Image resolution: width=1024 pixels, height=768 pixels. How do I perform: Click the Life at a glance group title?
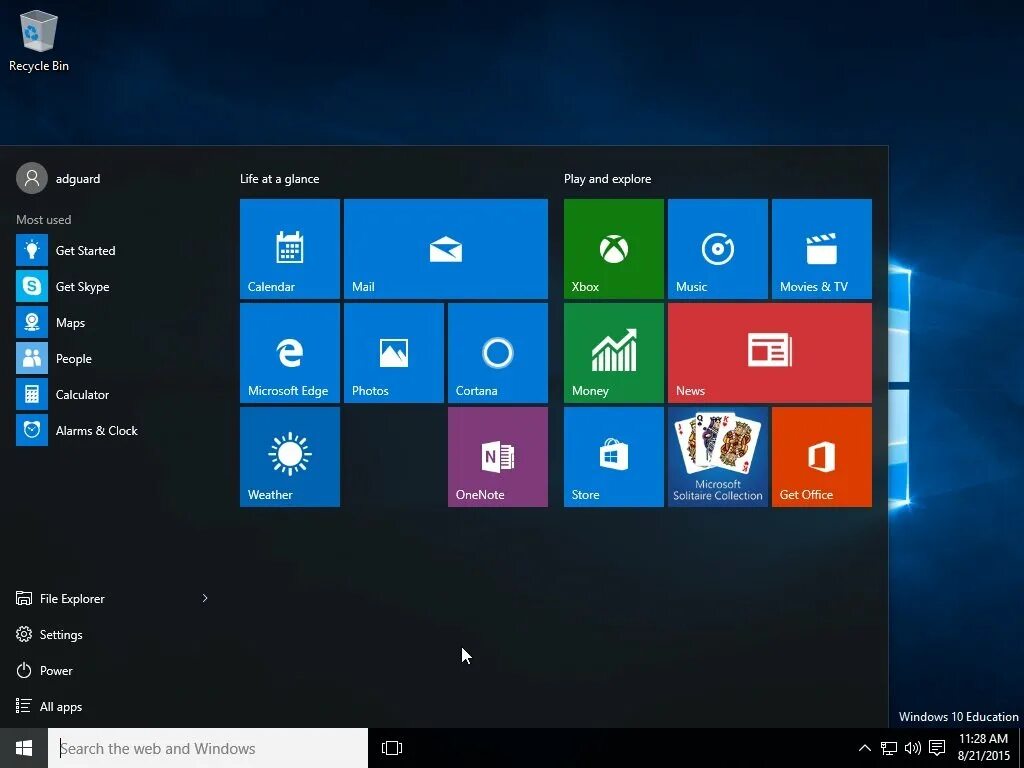(x=280, y=179)
